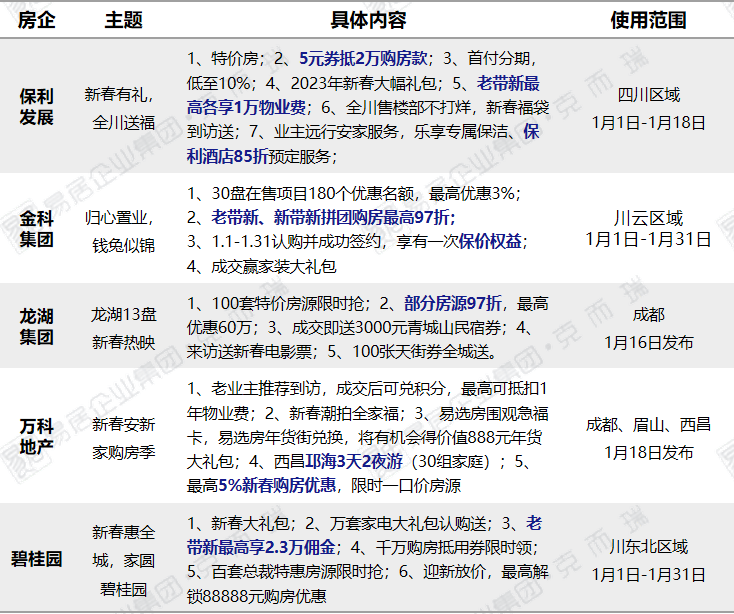Viewport: 734px width, 614px height.
Task: Click theme text 新春惠全城，家圆碧桂园
Action: pyautogui.click(x=124, y=561)
